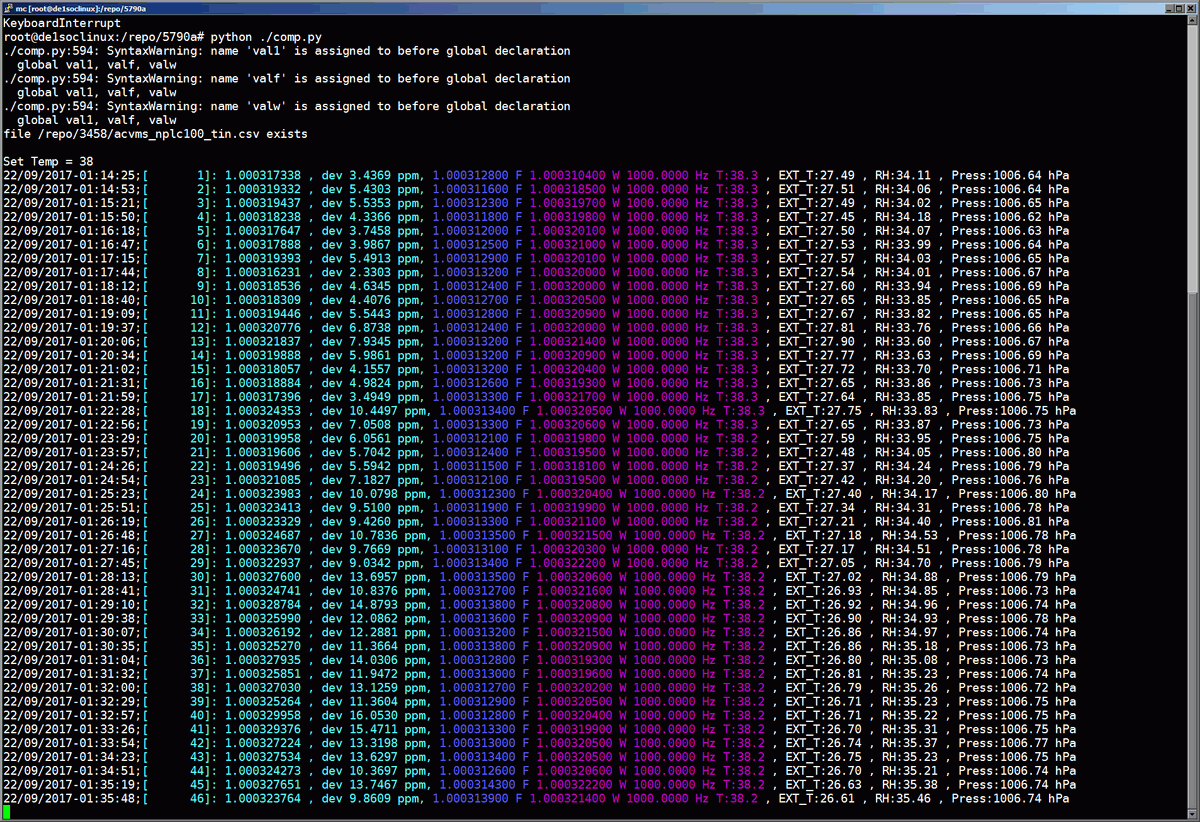Click the reading "1.000317338"
The height and width of the screenshot is (822, 1200).
click(262, 176)
